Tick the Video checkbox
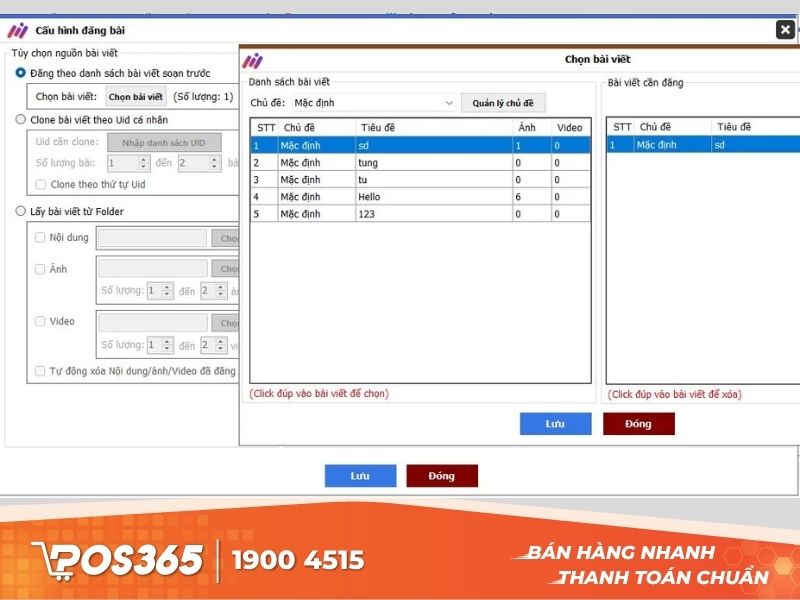Image resolution: width=800 pixels, height=600 pixels. (x=40, y=321)
